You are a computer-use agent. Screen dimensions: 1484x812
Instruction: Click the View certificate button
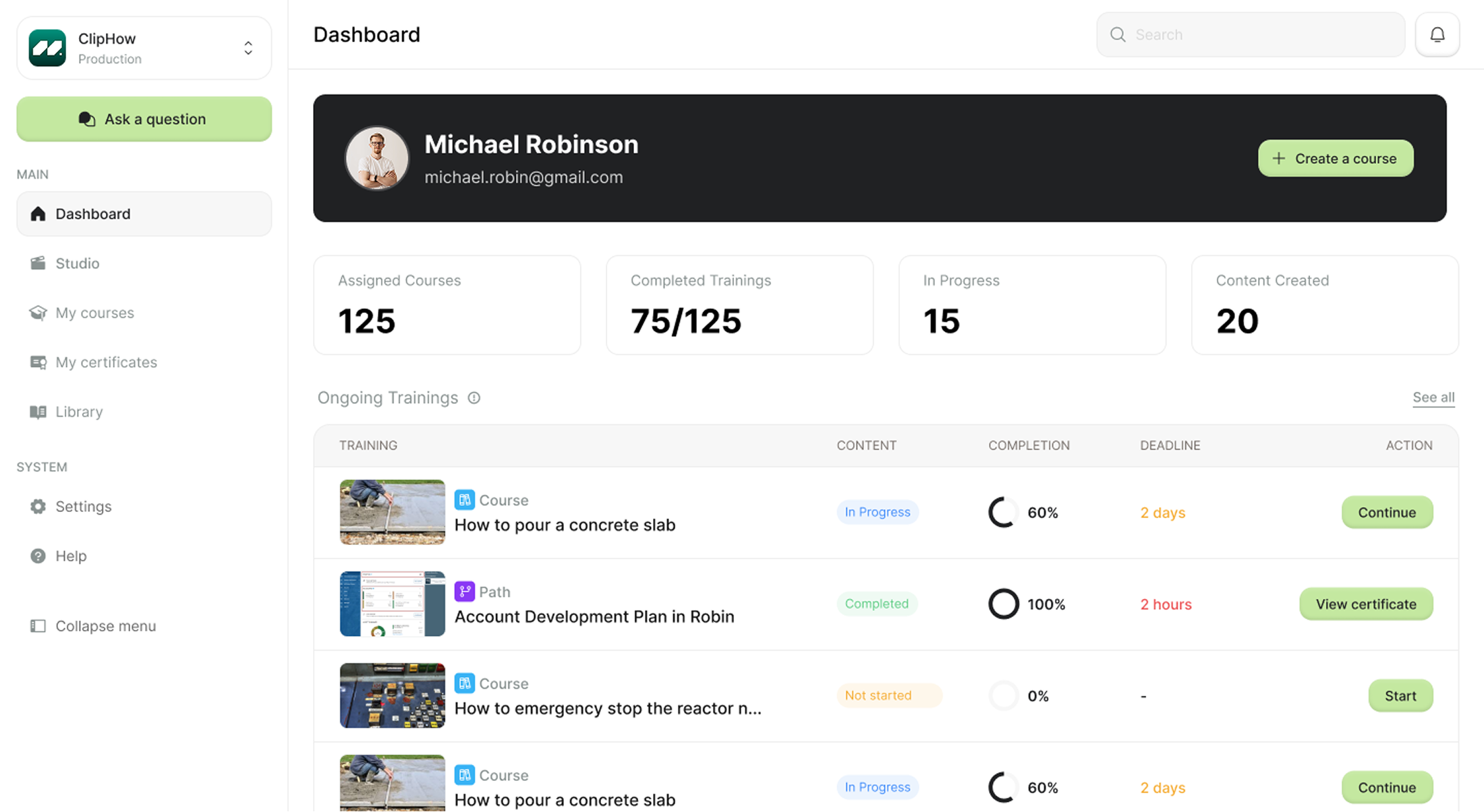pos(1366,604)
